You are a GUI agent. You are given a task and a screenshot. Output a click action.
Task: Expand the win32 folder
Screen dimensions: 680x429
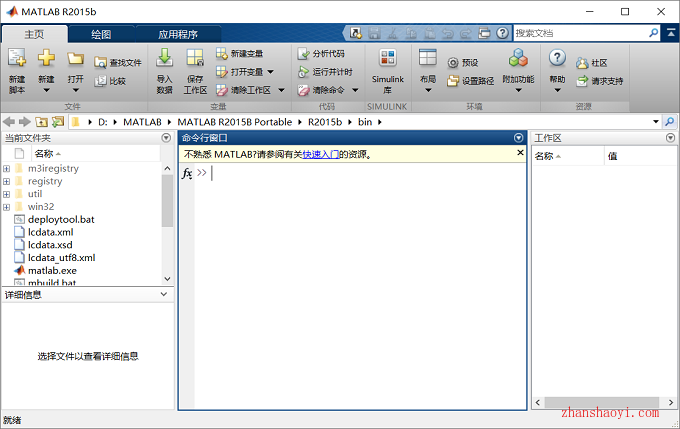(x=7, y=207)
